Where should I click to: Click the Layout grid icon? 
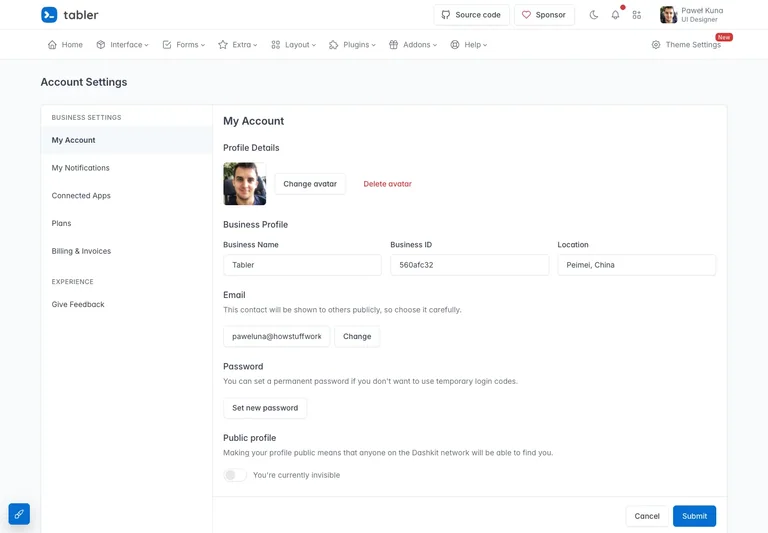tap(276, 45)
